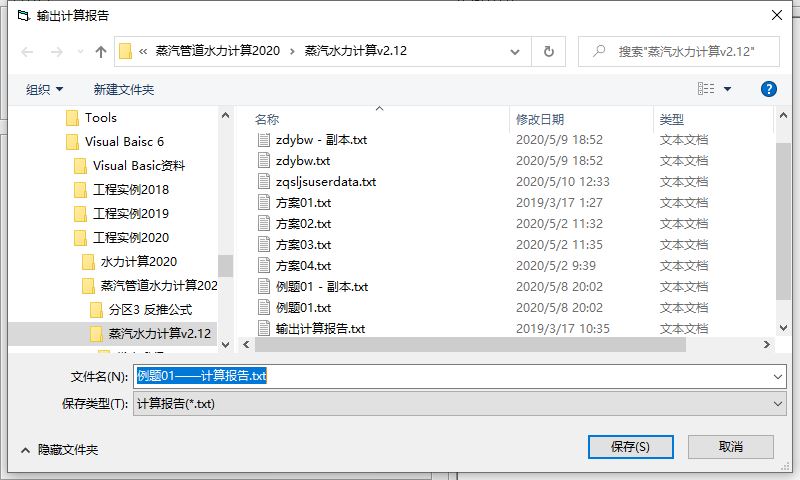Open the 保存类型 dropdown
This screenshot has width=800, height=480.
pyautogui.click(x=778, y=403)
